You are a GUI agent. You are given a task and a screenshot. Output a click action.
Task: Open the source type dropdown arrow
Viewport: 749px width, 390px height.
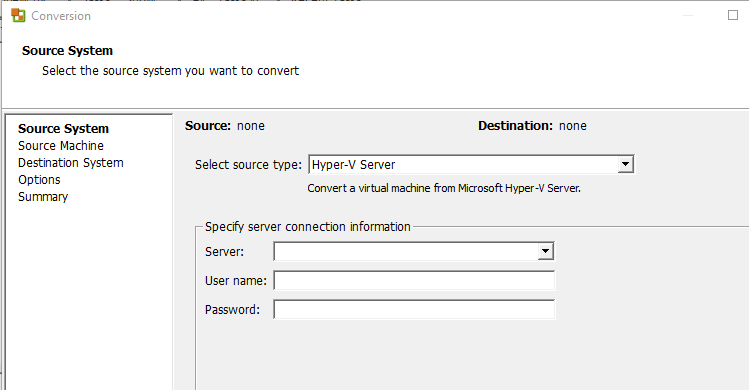click(625, 164)
